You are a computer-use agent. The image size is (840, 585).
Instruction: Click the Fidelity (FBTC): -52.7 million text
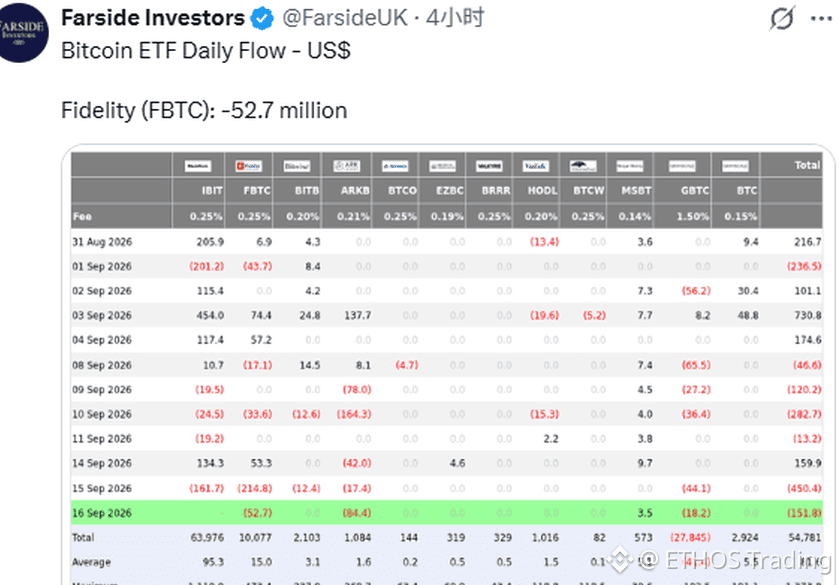pos(204,110)
